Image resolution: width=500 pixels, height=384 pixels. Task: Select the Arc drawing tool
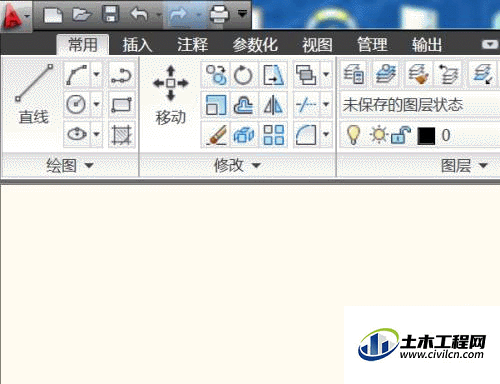[77, 75]
